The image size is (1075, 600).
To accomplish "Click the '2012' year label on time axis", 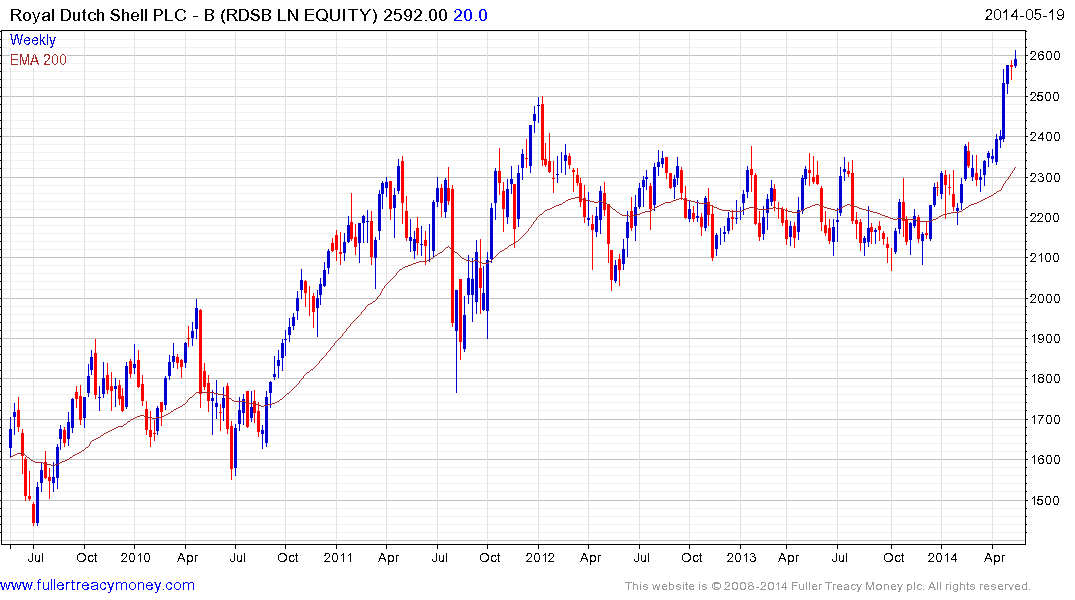I will (540, 557).
